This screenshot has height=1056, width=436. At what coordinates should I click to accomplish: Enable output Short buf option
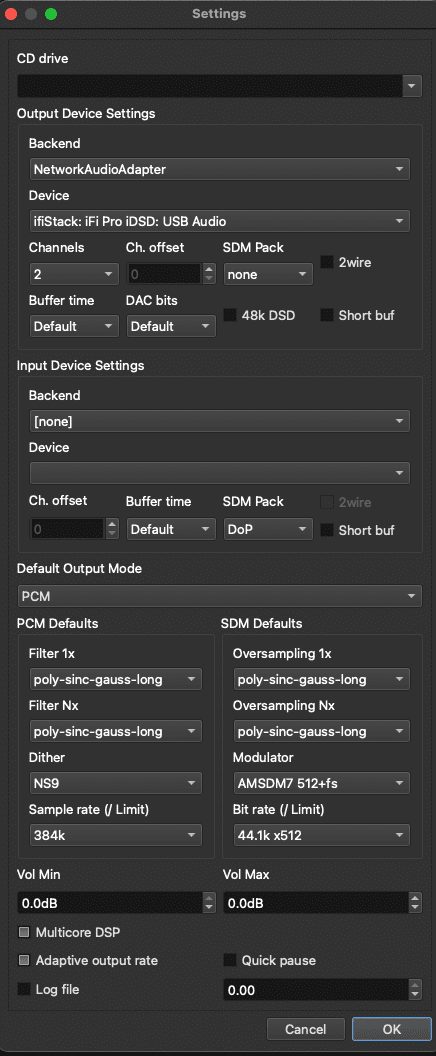pos(328,315)
